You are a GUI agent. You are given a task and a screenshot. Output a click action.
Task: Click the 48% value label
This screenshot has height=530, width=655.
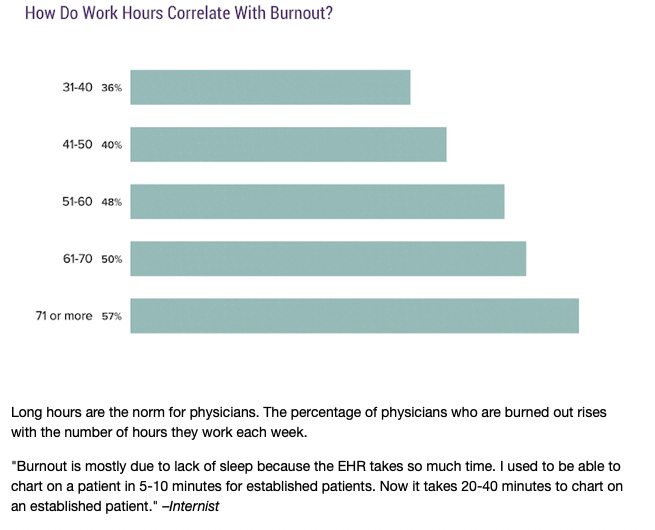pos(112,202)
